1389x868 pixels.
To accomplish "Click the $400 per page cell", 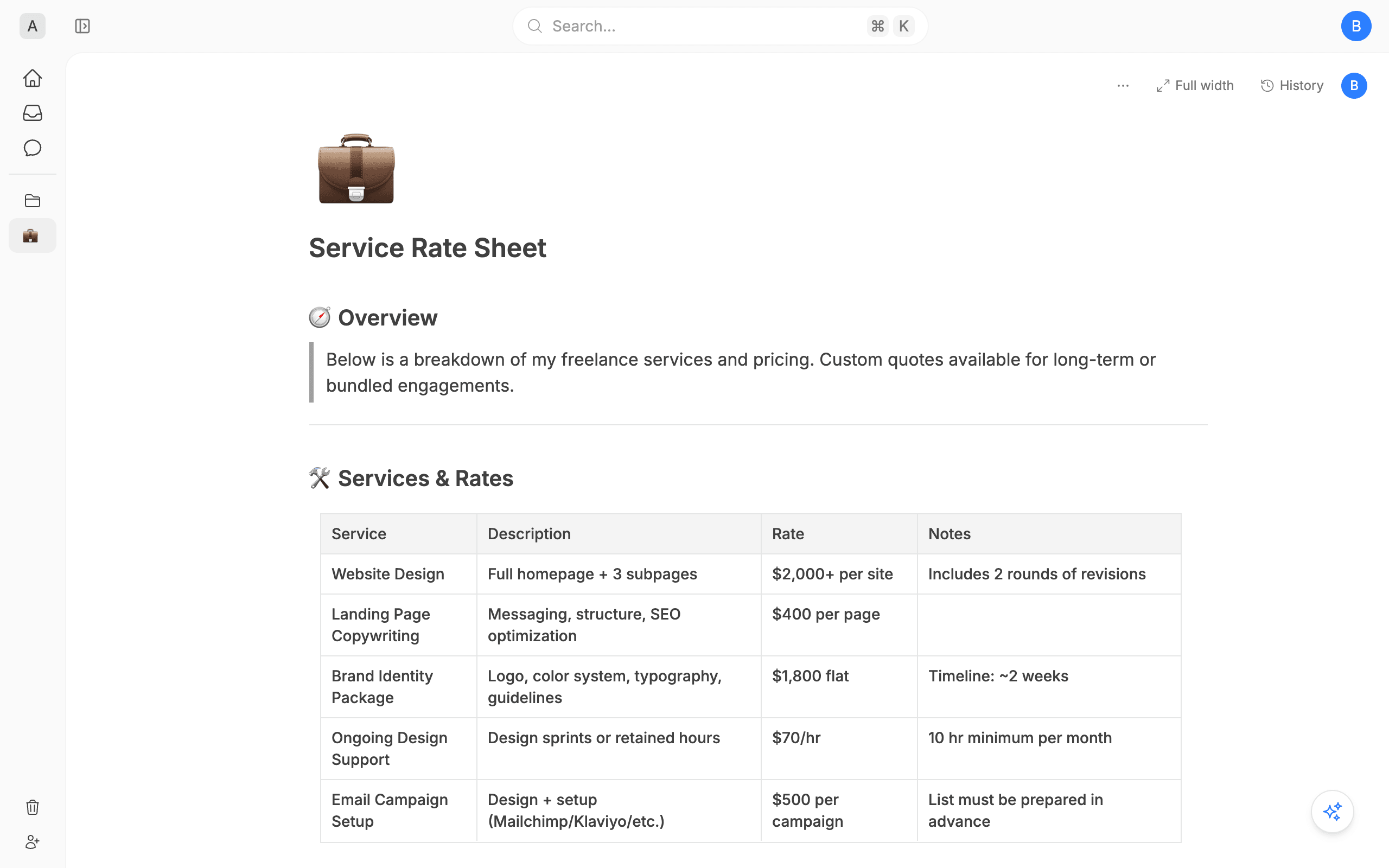I will pyautogui.click(x=839, y=625).
